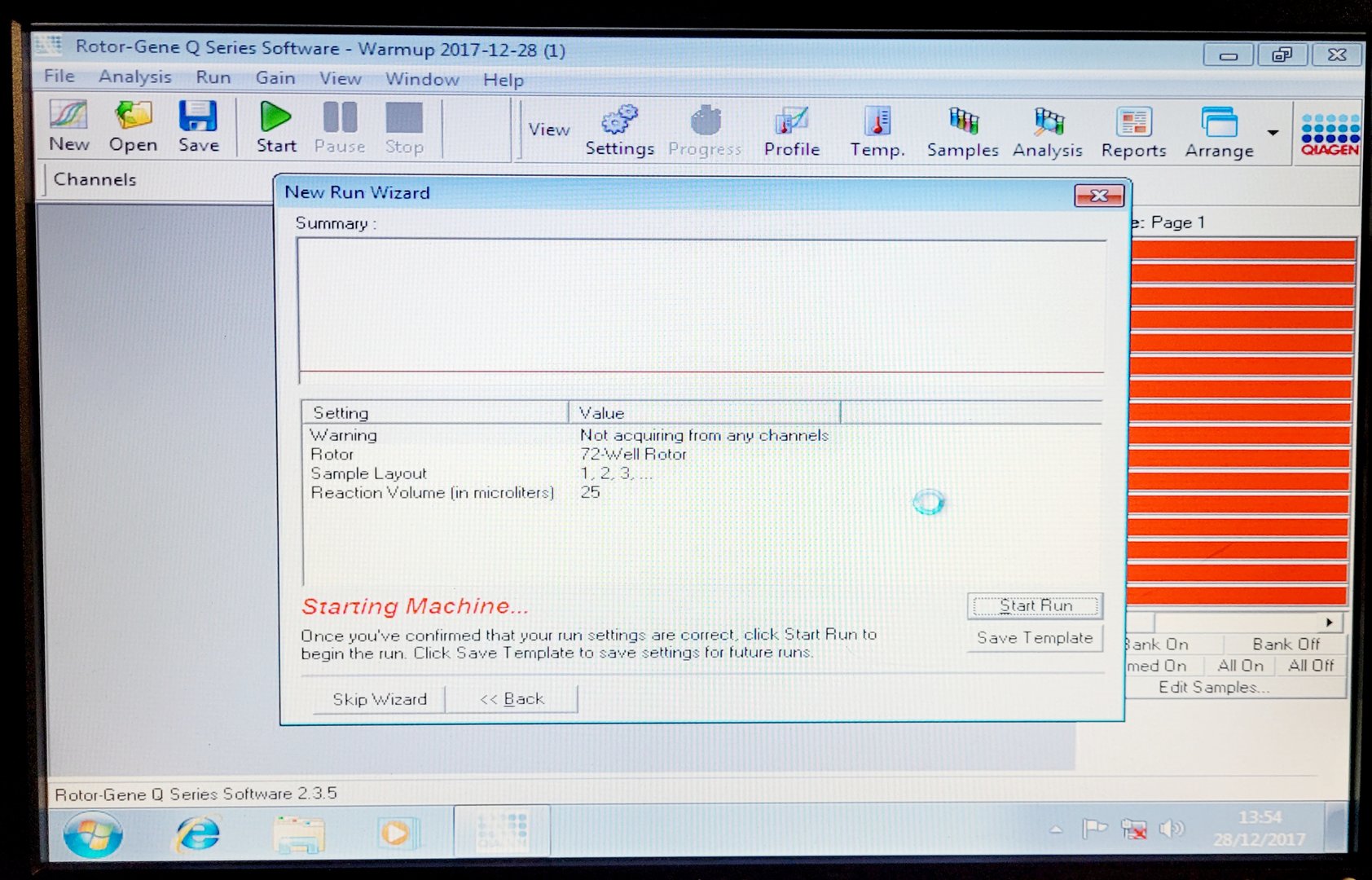Start the run with green Start icon
The height and width of the screenshot is (880, 1372).
pos(276,126)
